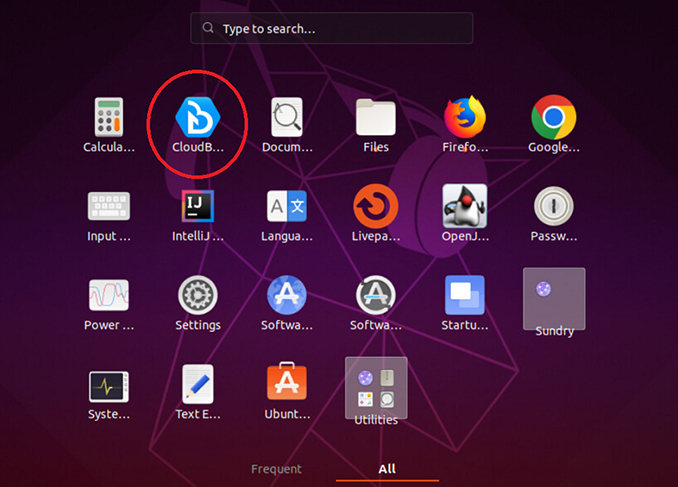
Task: Launch Google Chrome
Action: pos(554,117)
